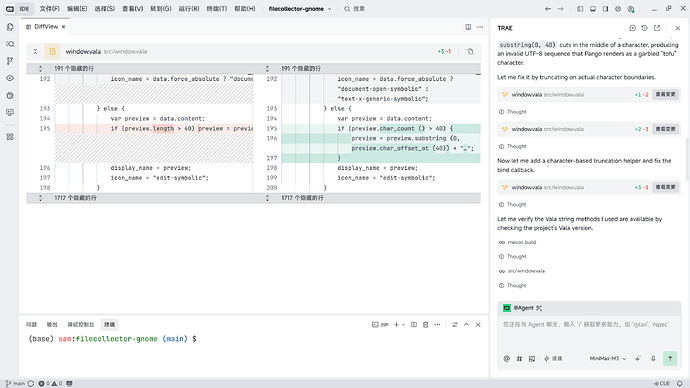Open editor more actions ellipsis

tap(480, 27)
